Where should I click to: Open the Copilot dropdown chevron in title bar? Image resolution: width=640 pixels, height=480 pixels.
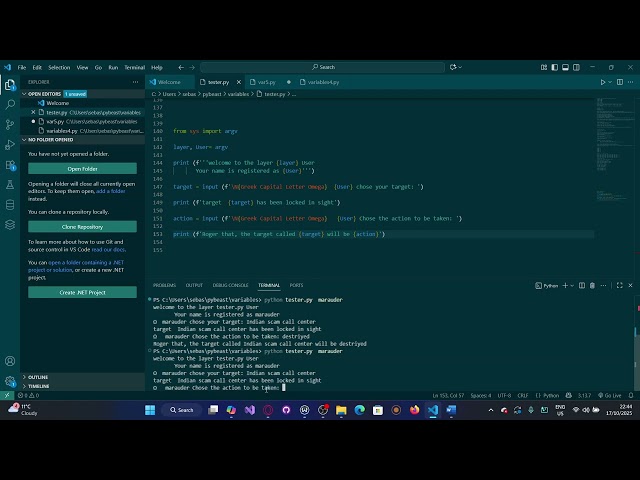tap(460, 67)
